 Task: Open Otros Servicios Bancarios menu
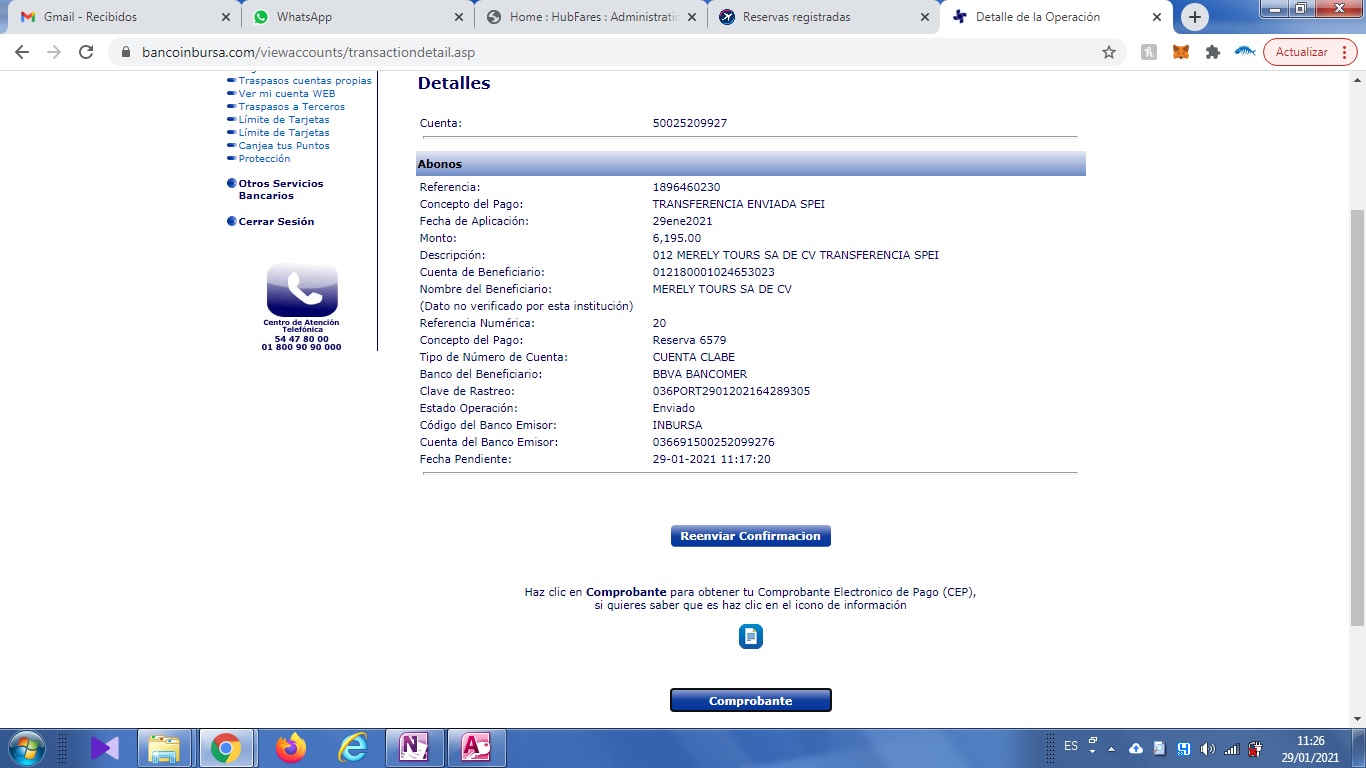[x=281, y=190]
